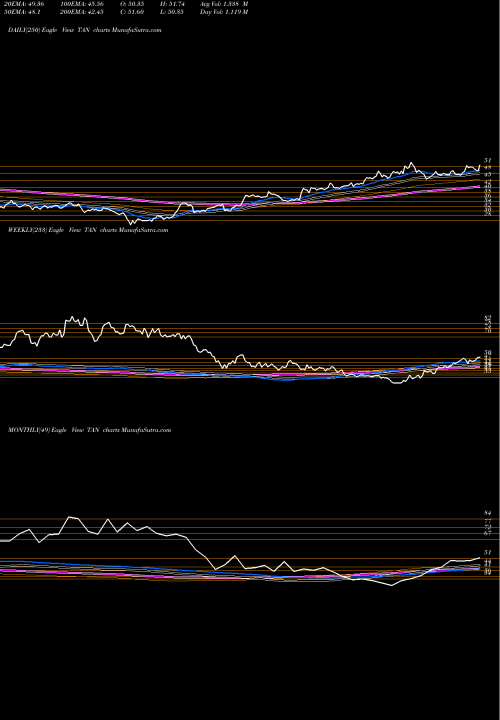Click the 51 price label on monthly chart
Screen dimensions: 500x720
click(x=489, y=552)
